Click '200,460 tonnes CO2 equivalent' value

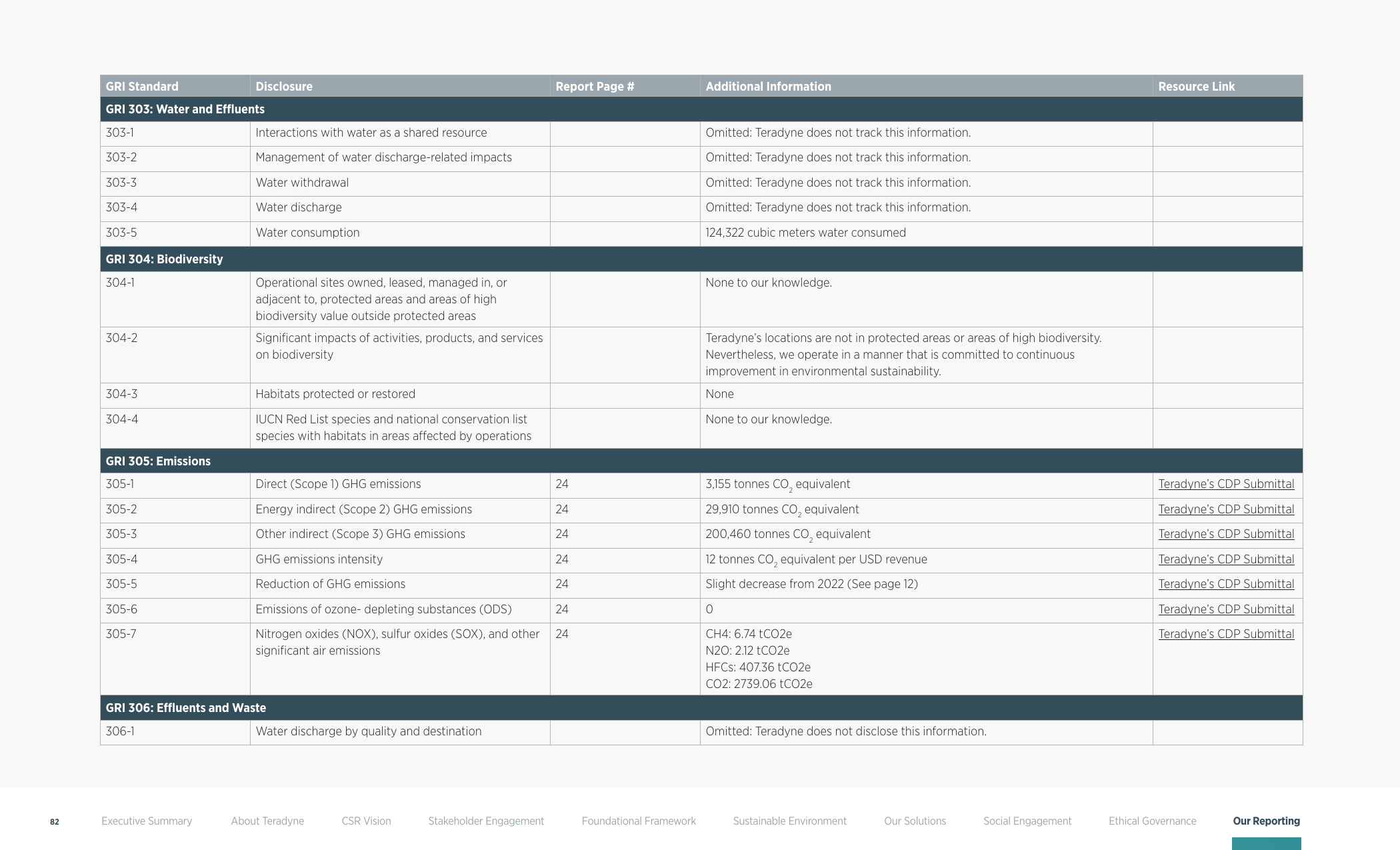787,535
